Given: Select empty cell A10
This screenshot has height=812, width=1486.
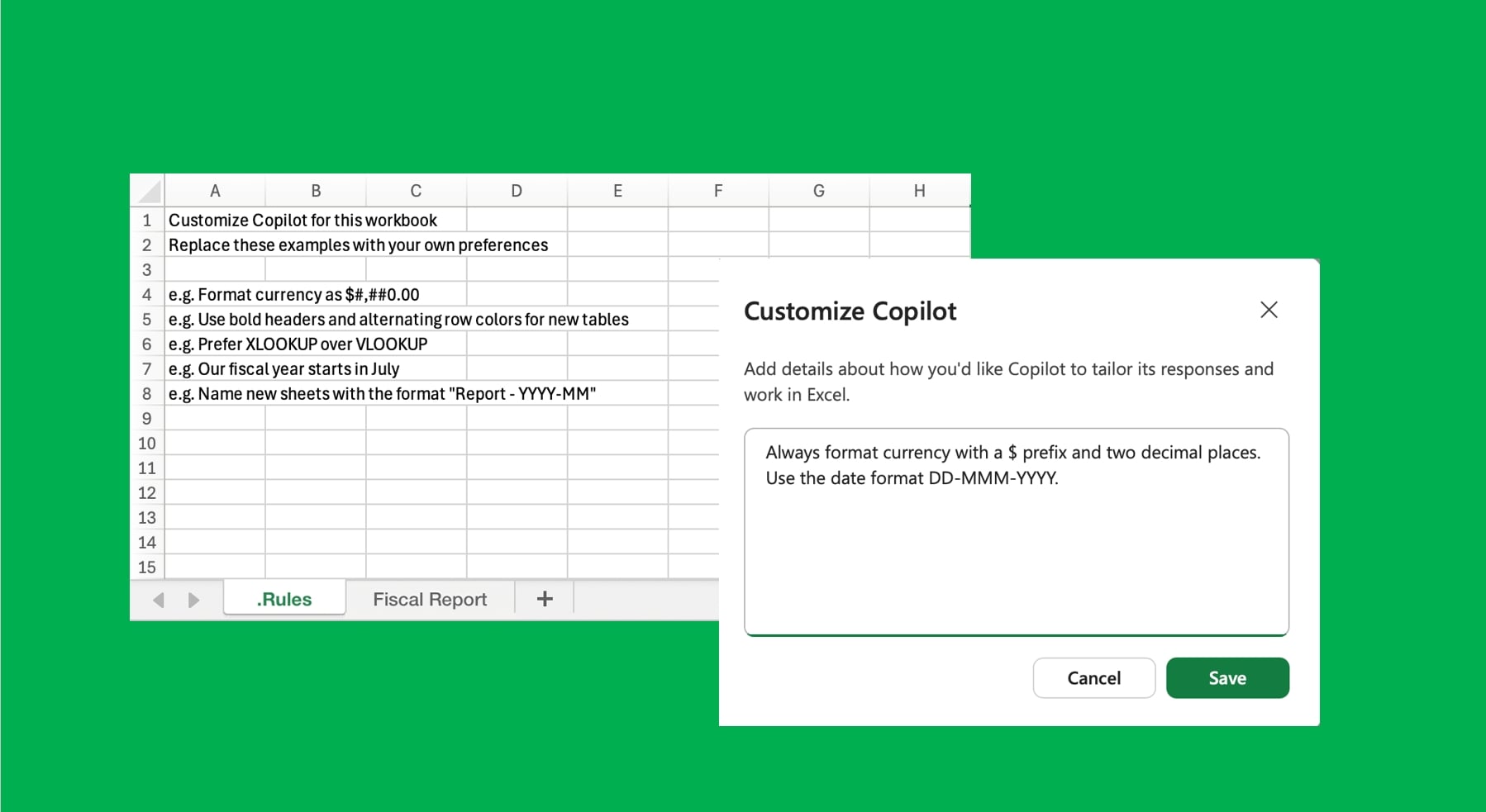Looking at the screenshot, I should [215, 443].
